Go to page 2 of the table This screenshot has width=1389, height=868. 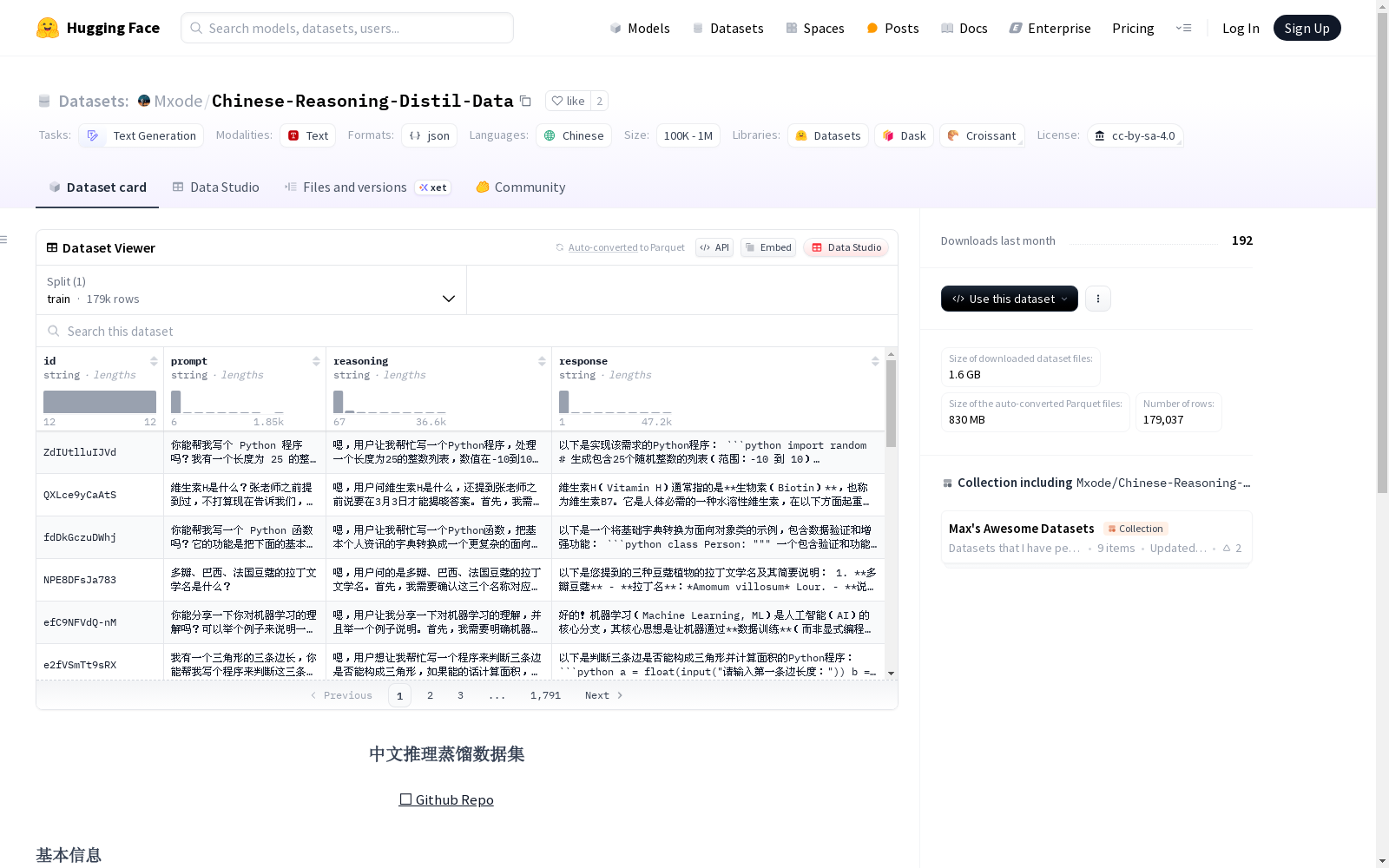430,695
